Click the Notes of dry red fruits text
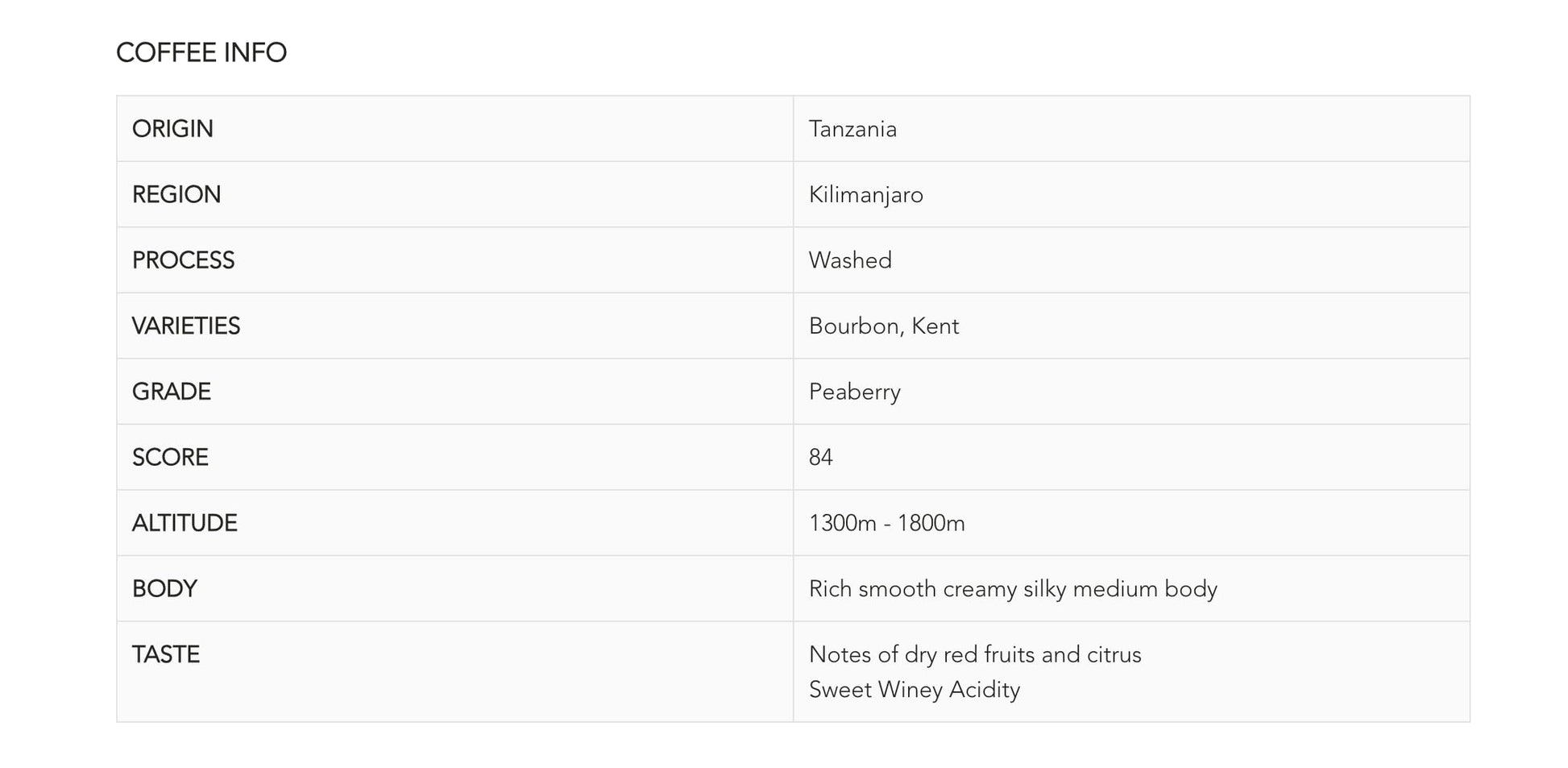This screenshot has width=1568, height=768. [x=974, y=654]
